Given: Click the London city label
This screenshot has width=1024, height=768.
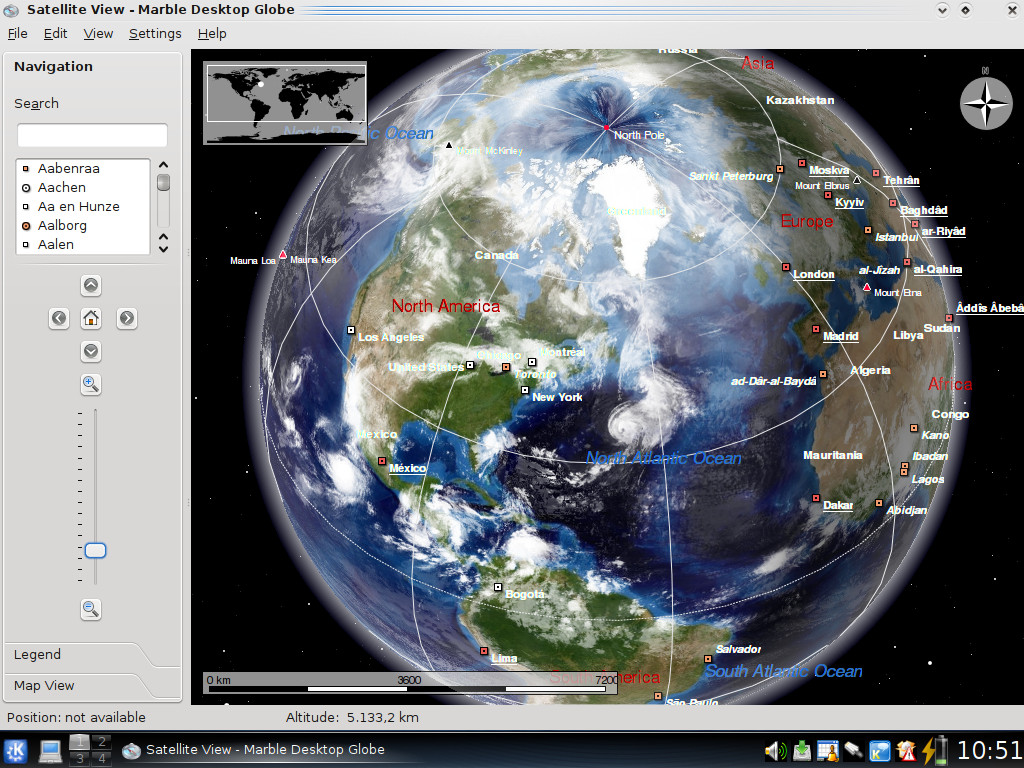Looking at the screenshot, I should pos(814,274).
